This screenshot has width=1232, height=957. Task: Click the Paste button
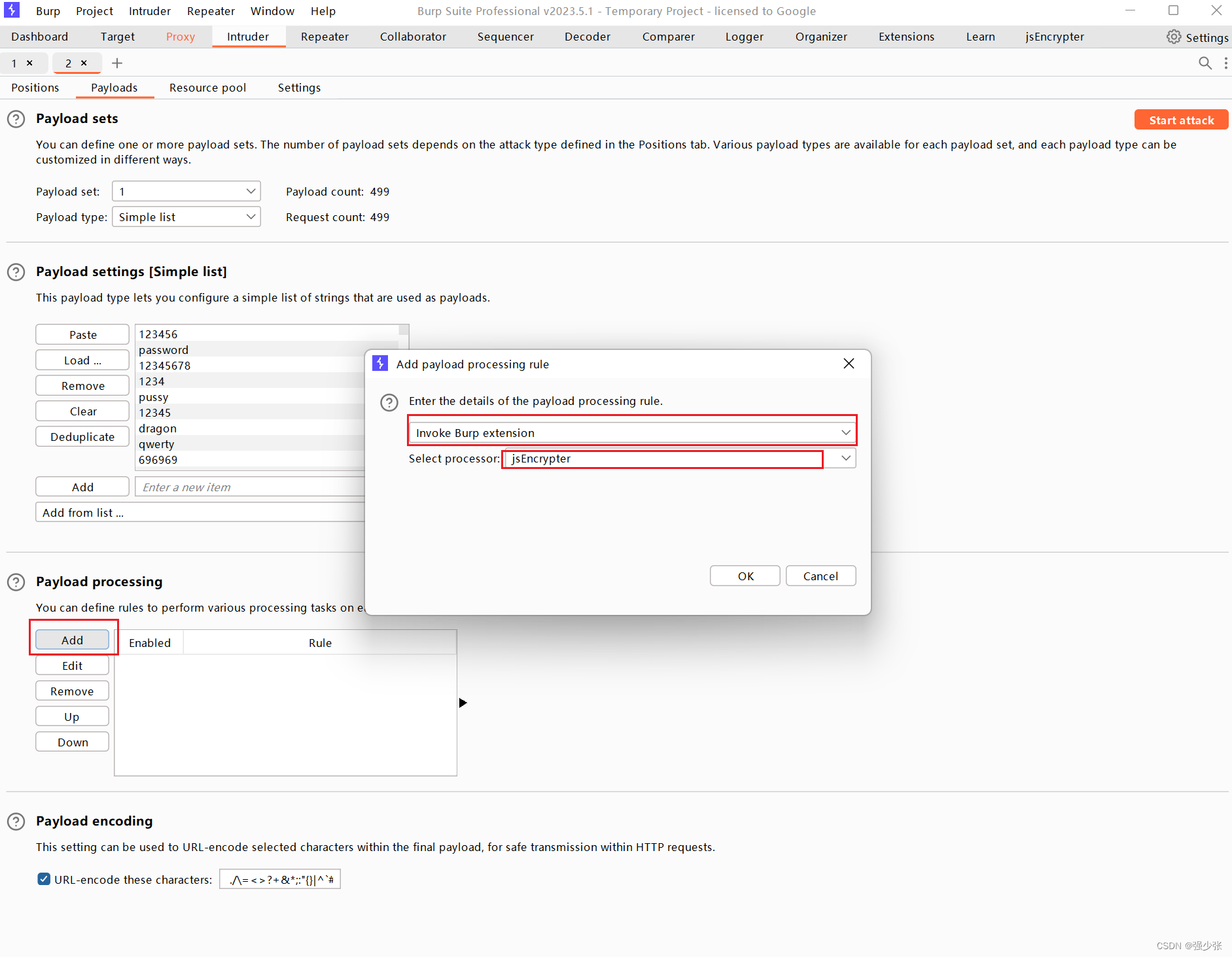click(x=82, y=334)
